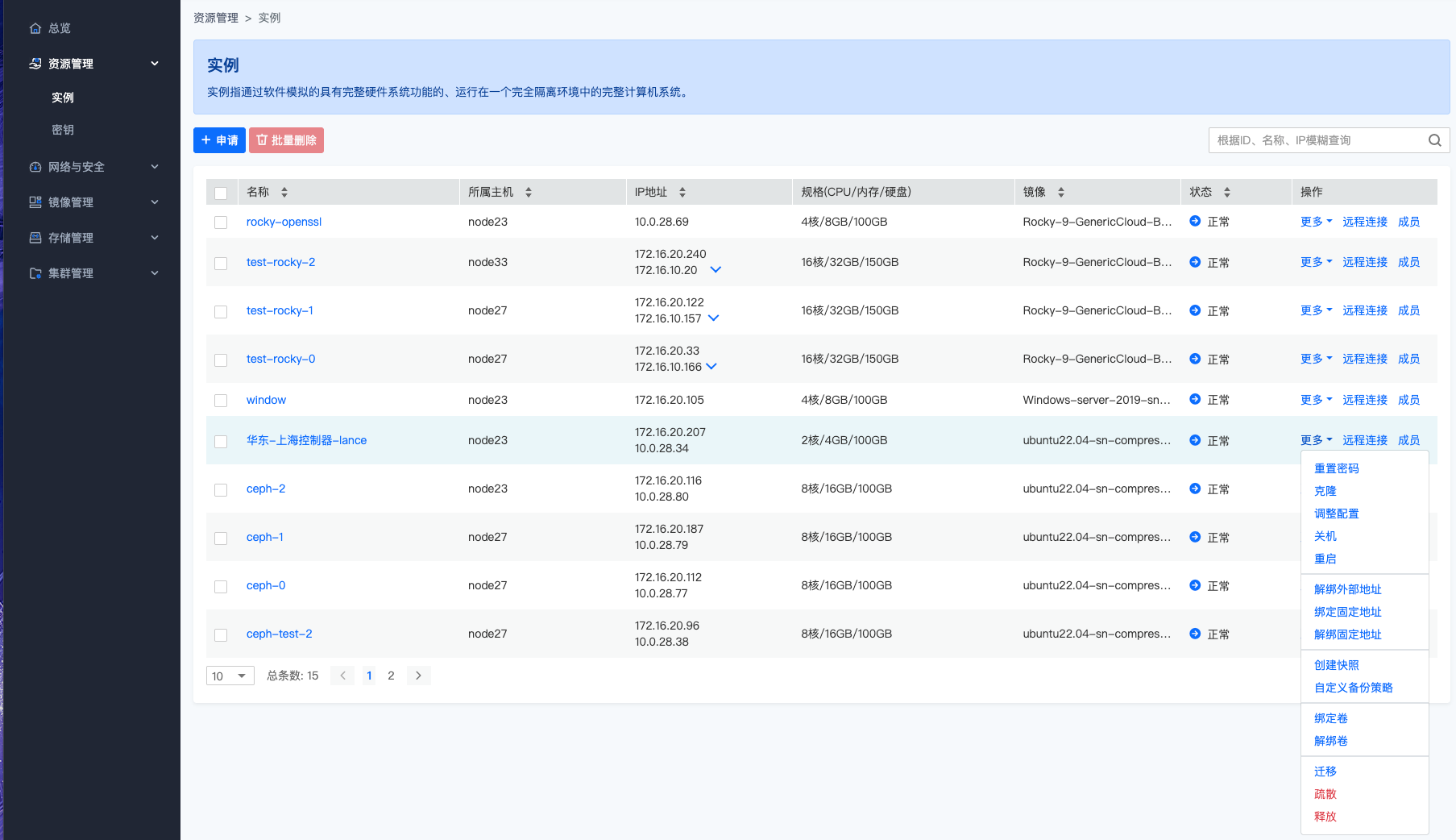Open the ceph-2 instance link
Screen dimensions: 1456x840
pyautogui.click(x=266, y=489)
